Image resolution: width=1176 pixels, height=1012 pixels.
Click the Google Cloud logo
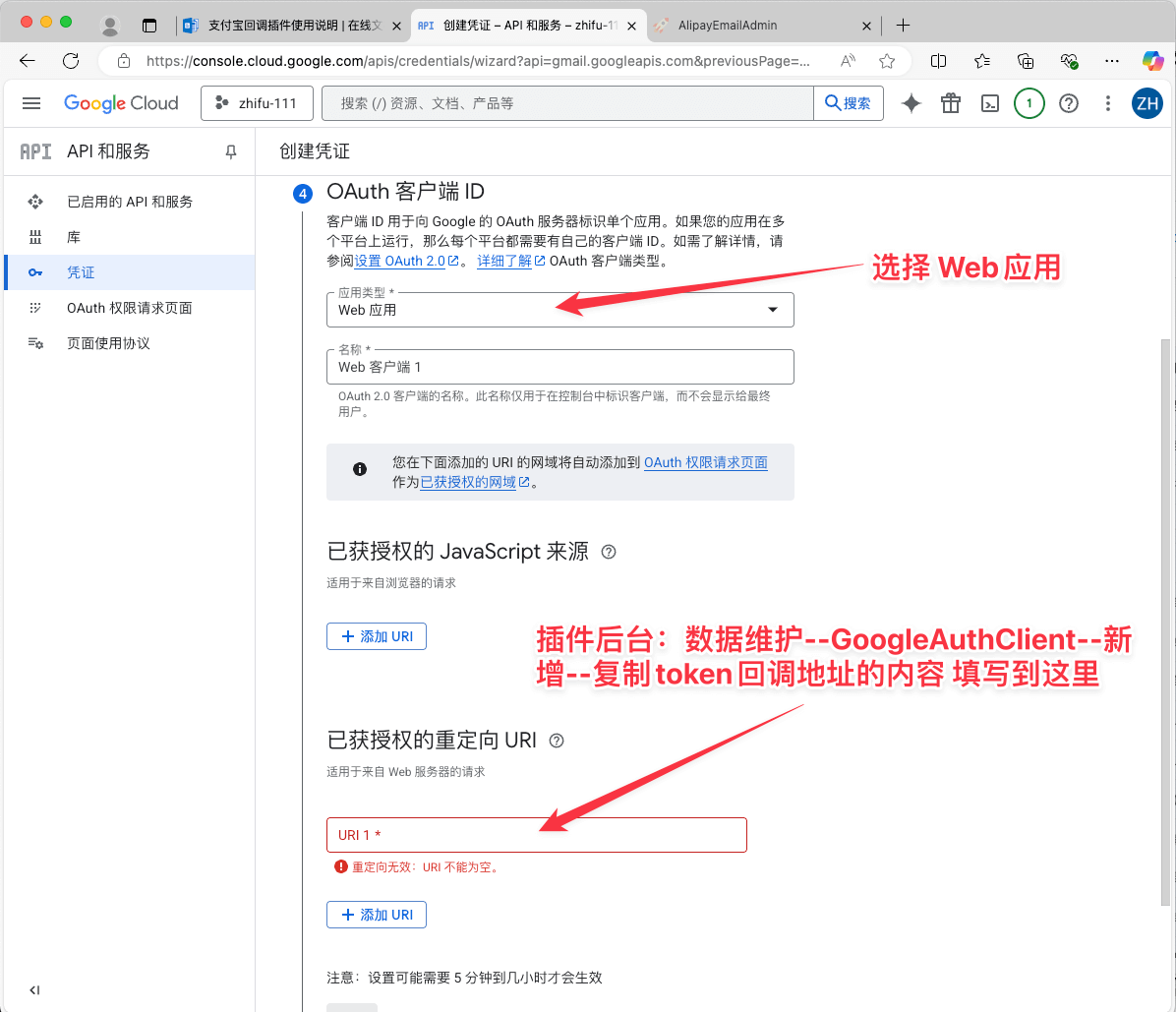(x=122, y=103)
